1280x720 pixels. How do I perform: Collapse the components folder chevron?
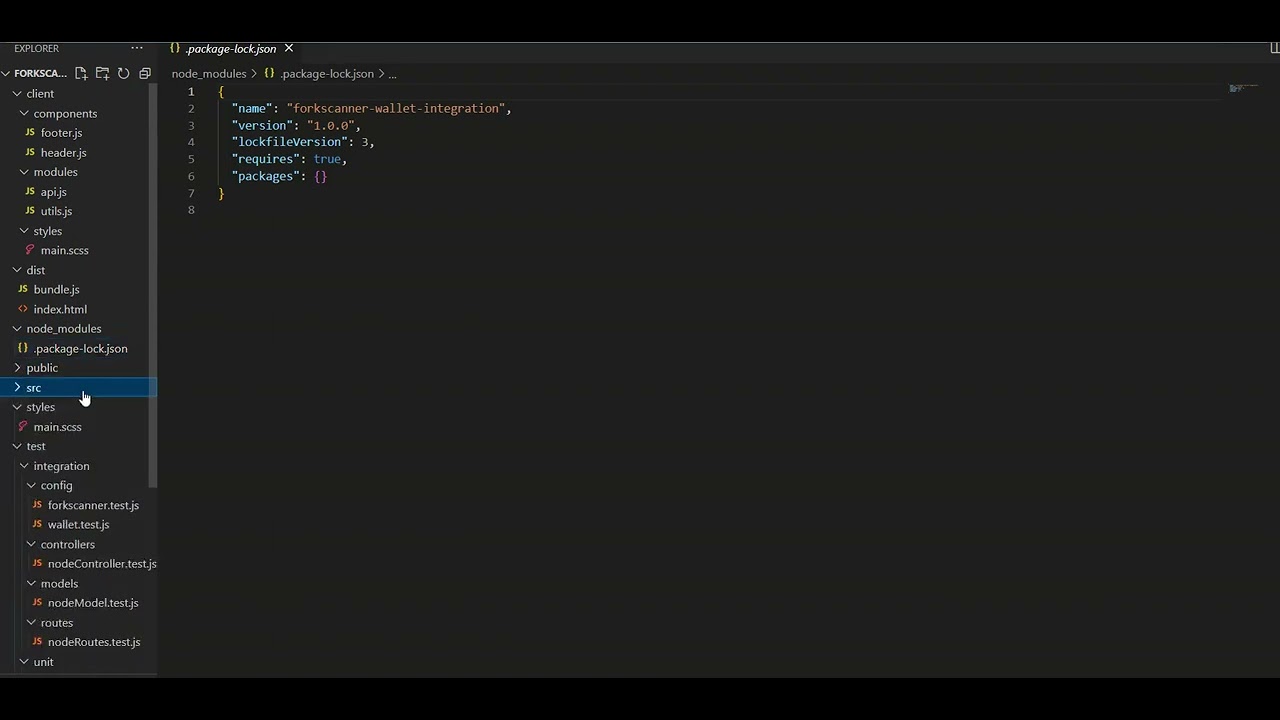pos(24,113)
